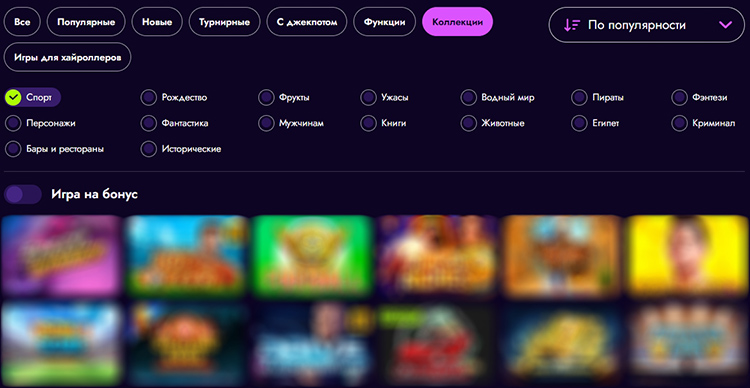
Task: Open the yellow game thumbnail
Action: click(x=688, y=255)
